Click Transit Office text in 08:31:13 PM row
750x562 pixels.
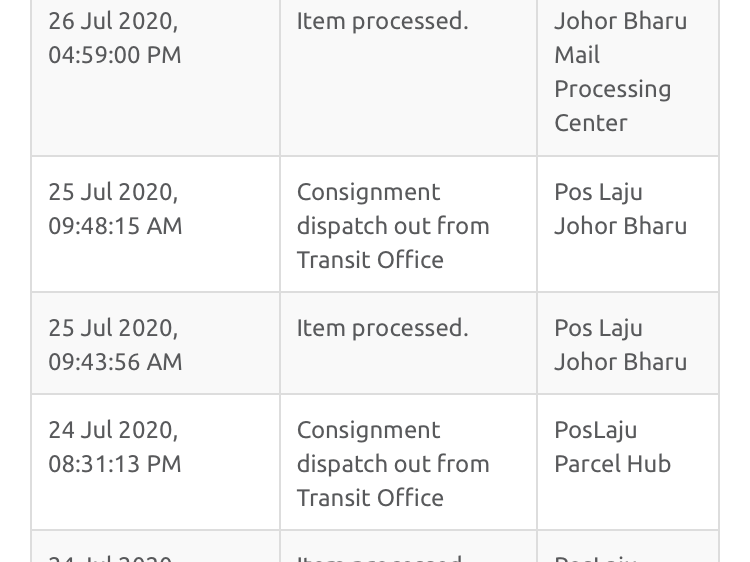[x=370, y=498]
